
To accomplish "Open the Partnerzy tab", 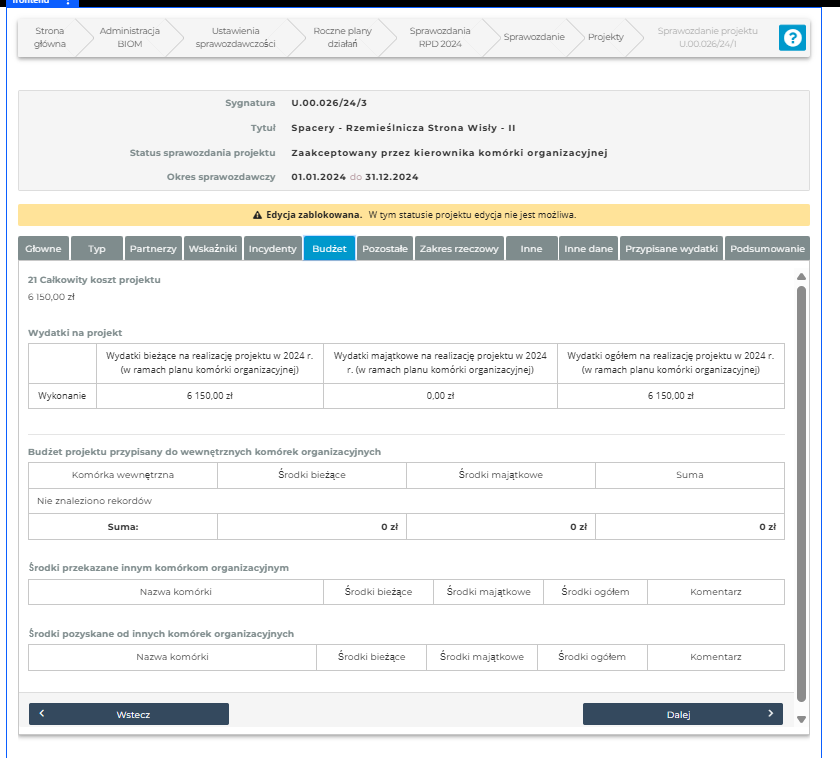I will pos(153,248).
